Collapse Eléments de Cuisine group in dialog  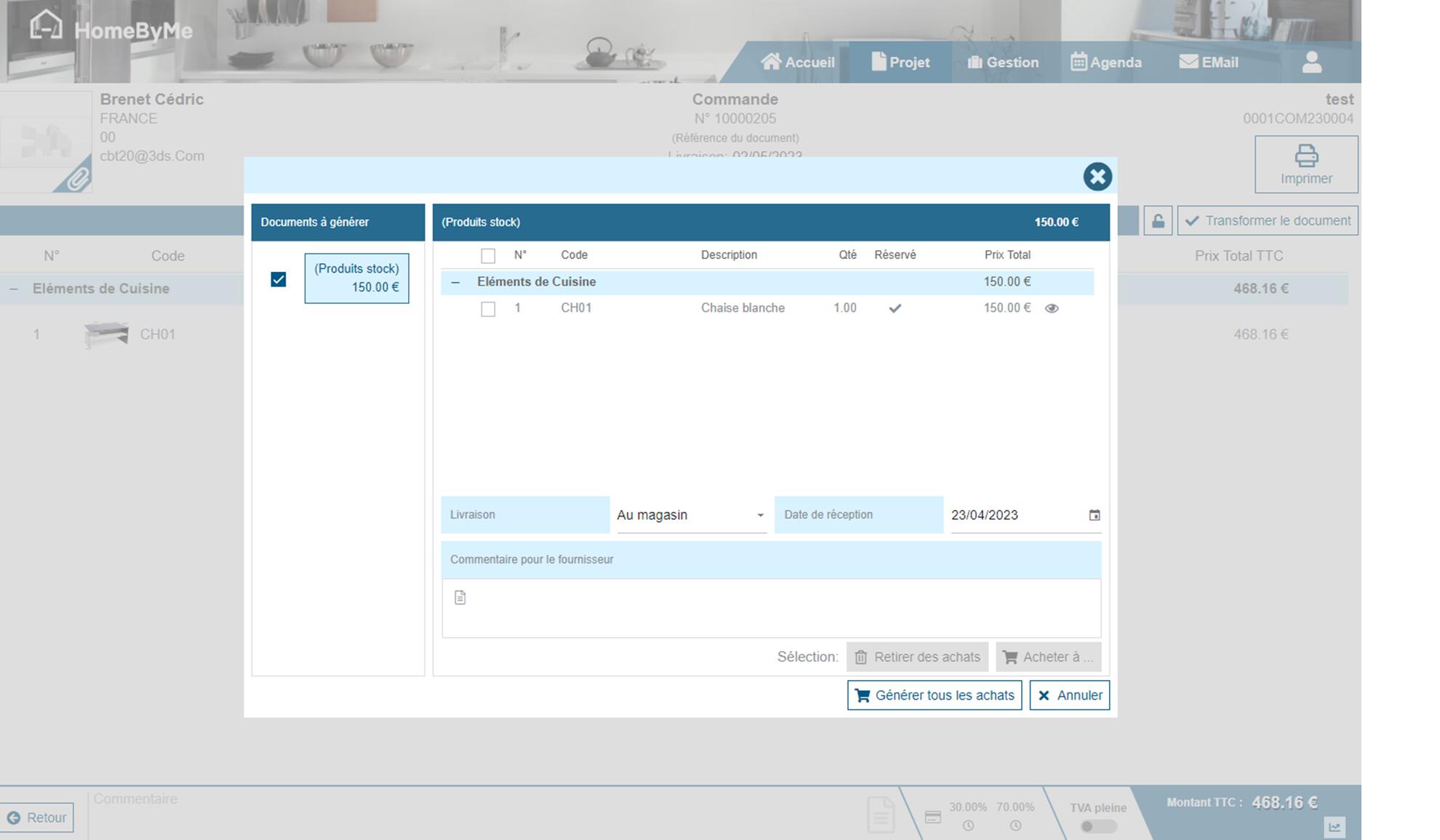tap(455, 282)
